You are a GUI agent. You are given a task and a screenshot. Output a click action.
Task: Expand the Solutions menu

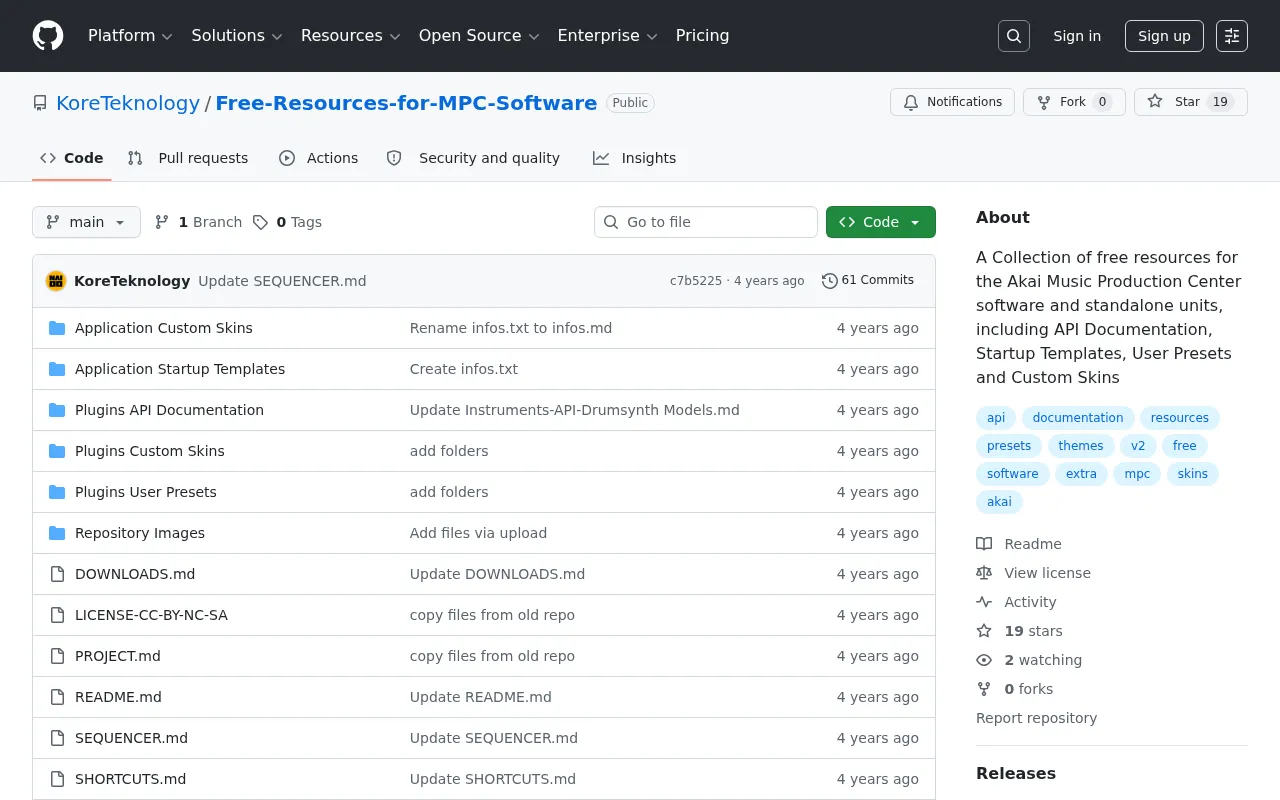237,36
